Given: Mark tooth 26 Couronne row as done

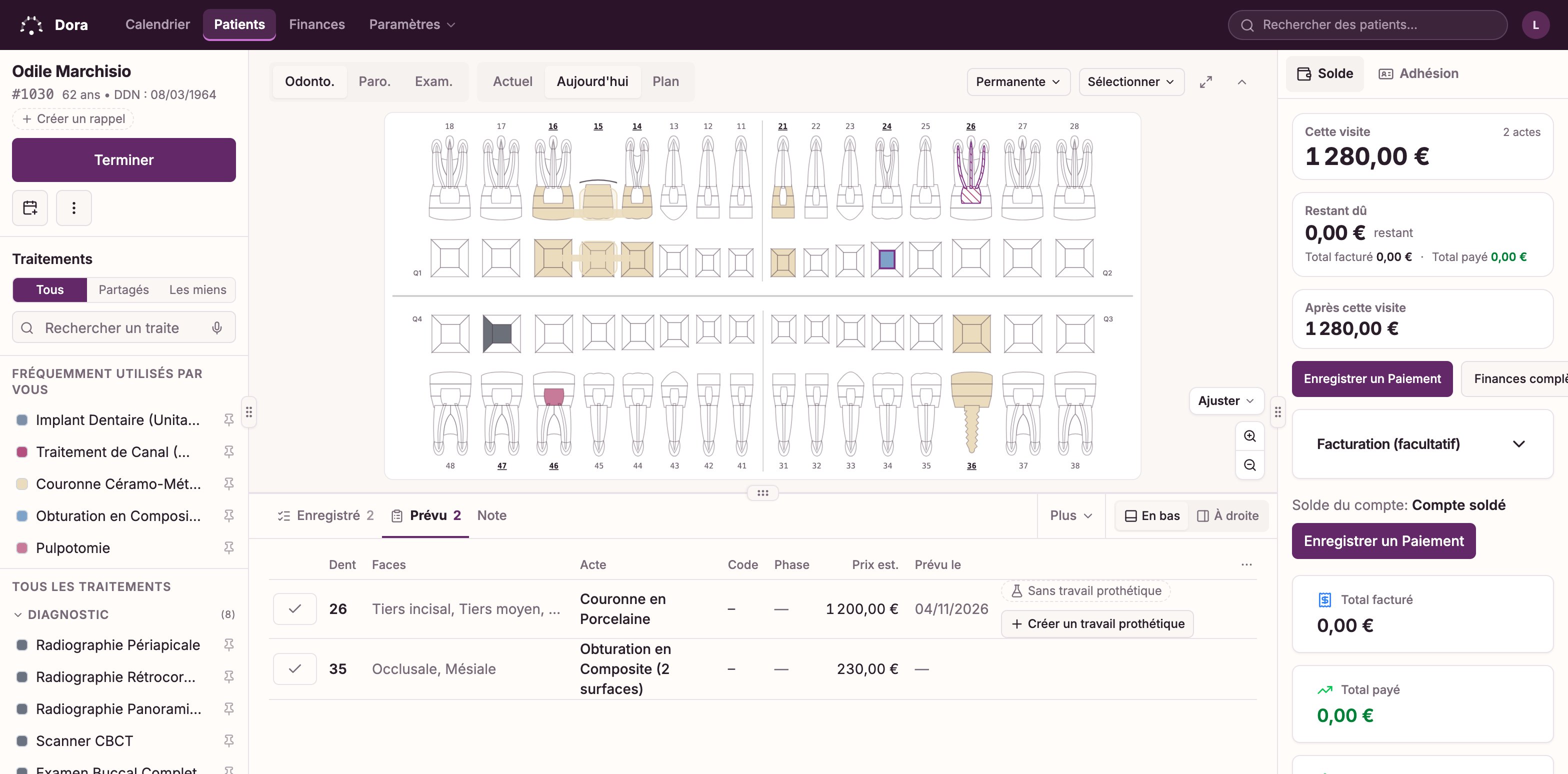Looking at the screenshot, I should pos(294,609).
